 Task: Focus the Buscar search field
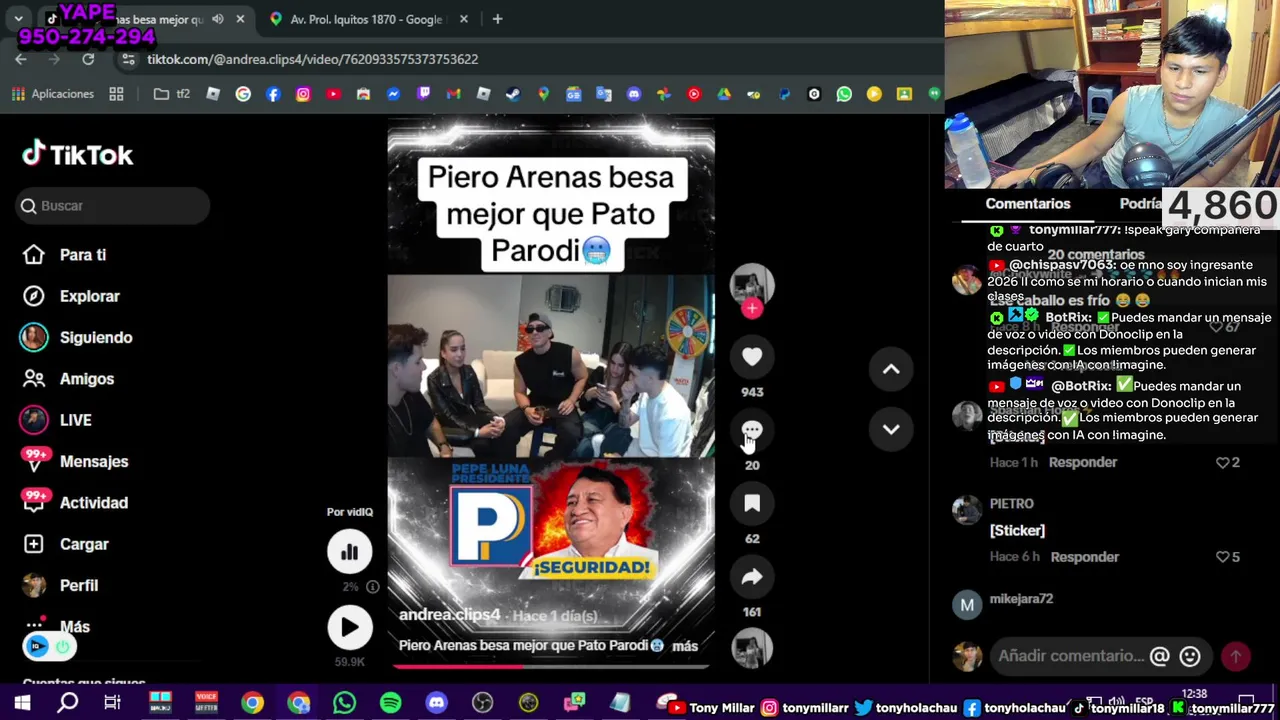(x=113, y=205)
